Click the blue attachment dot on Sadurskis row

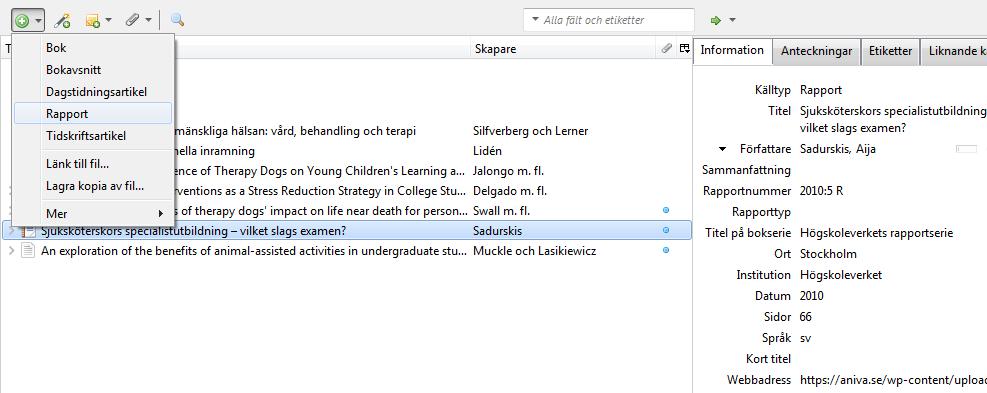pos(666,231)
